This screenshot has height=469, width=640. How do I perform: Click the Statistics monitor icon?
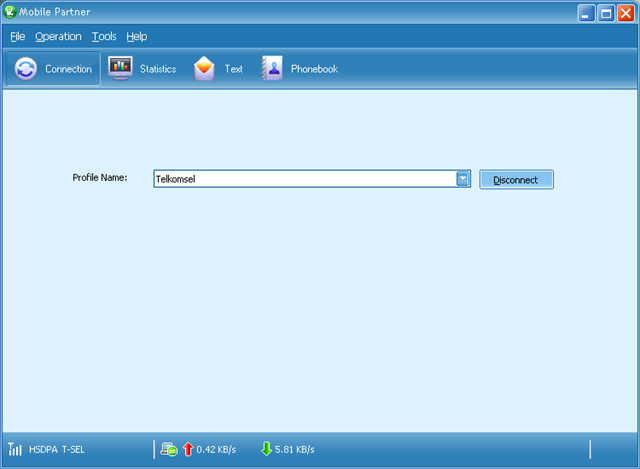120,68
